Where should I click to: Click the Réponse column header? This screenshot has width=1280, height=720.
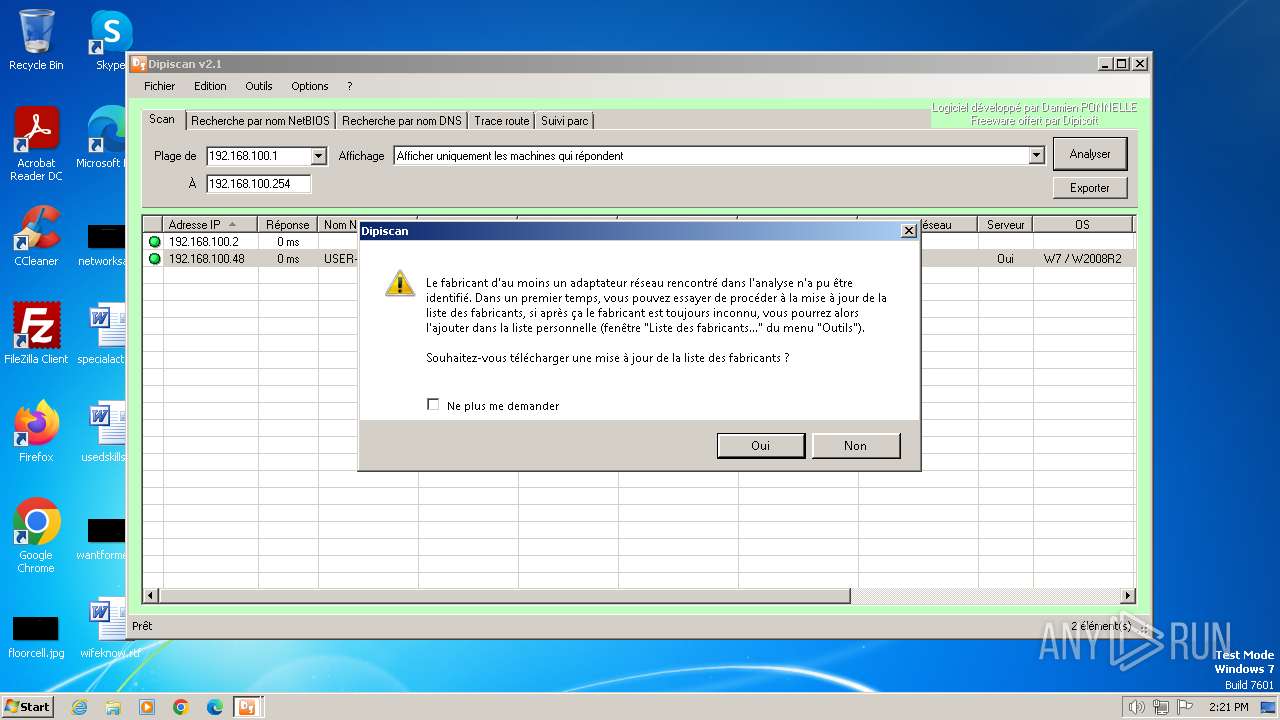click(x=288, y=225)
